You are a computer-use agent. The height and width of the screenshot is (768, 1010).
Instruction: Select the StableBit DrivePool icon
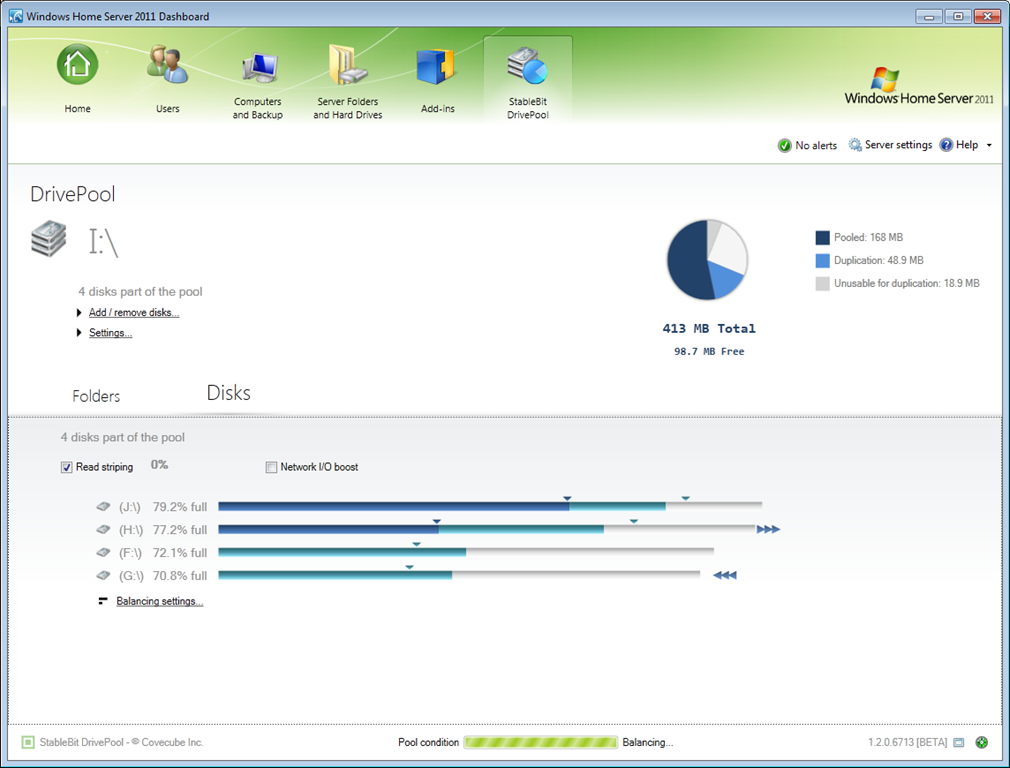click(x=527, y=66)
